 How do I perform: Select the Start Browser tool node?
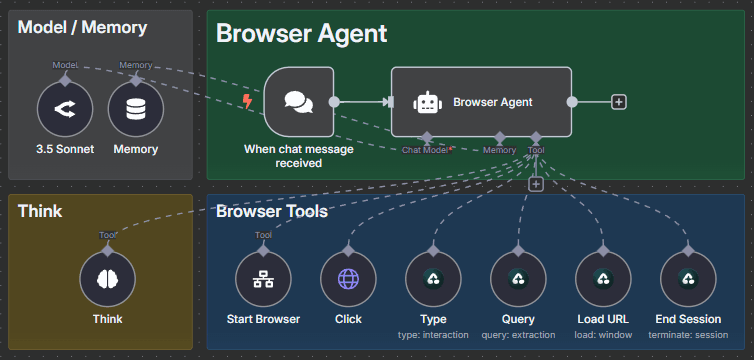pyautogui.click(x=263, y=279)
